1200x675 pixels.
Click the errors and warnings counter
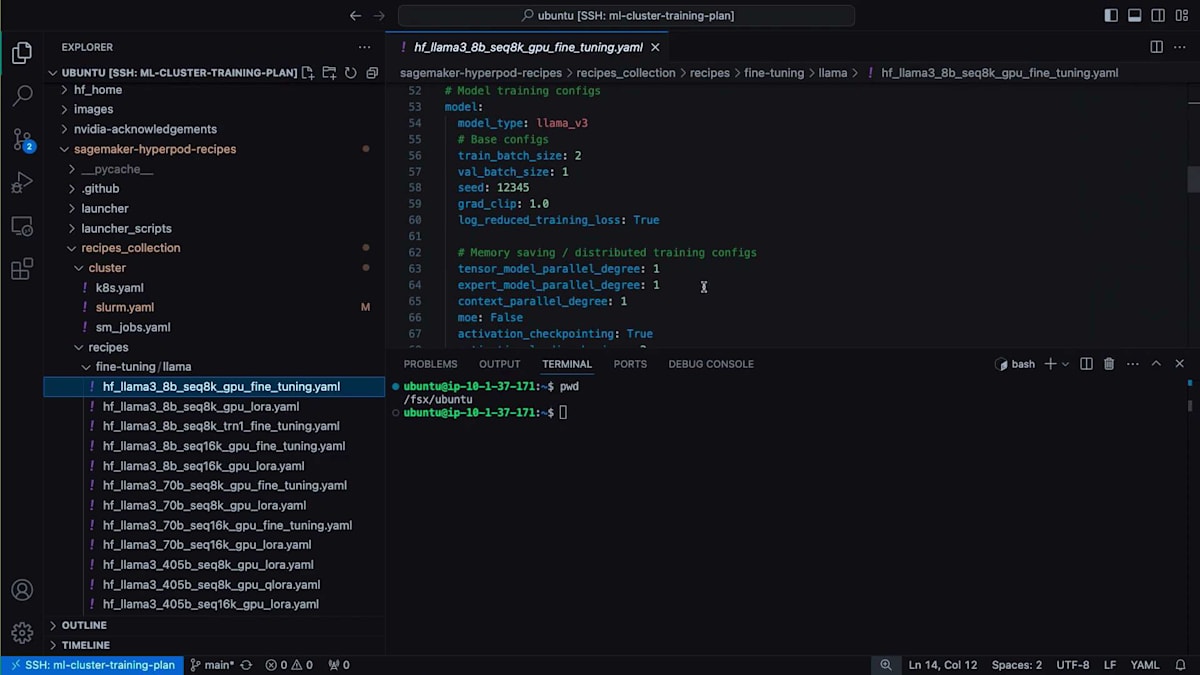point(289,665)
